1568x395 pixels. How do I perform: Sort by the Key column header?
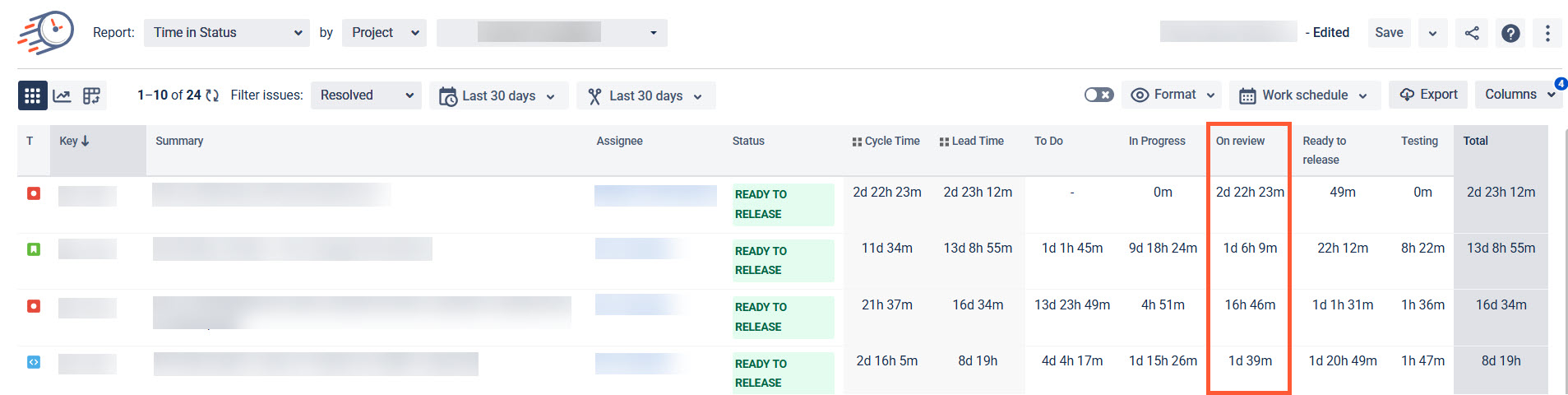click(x=98, y=150)
